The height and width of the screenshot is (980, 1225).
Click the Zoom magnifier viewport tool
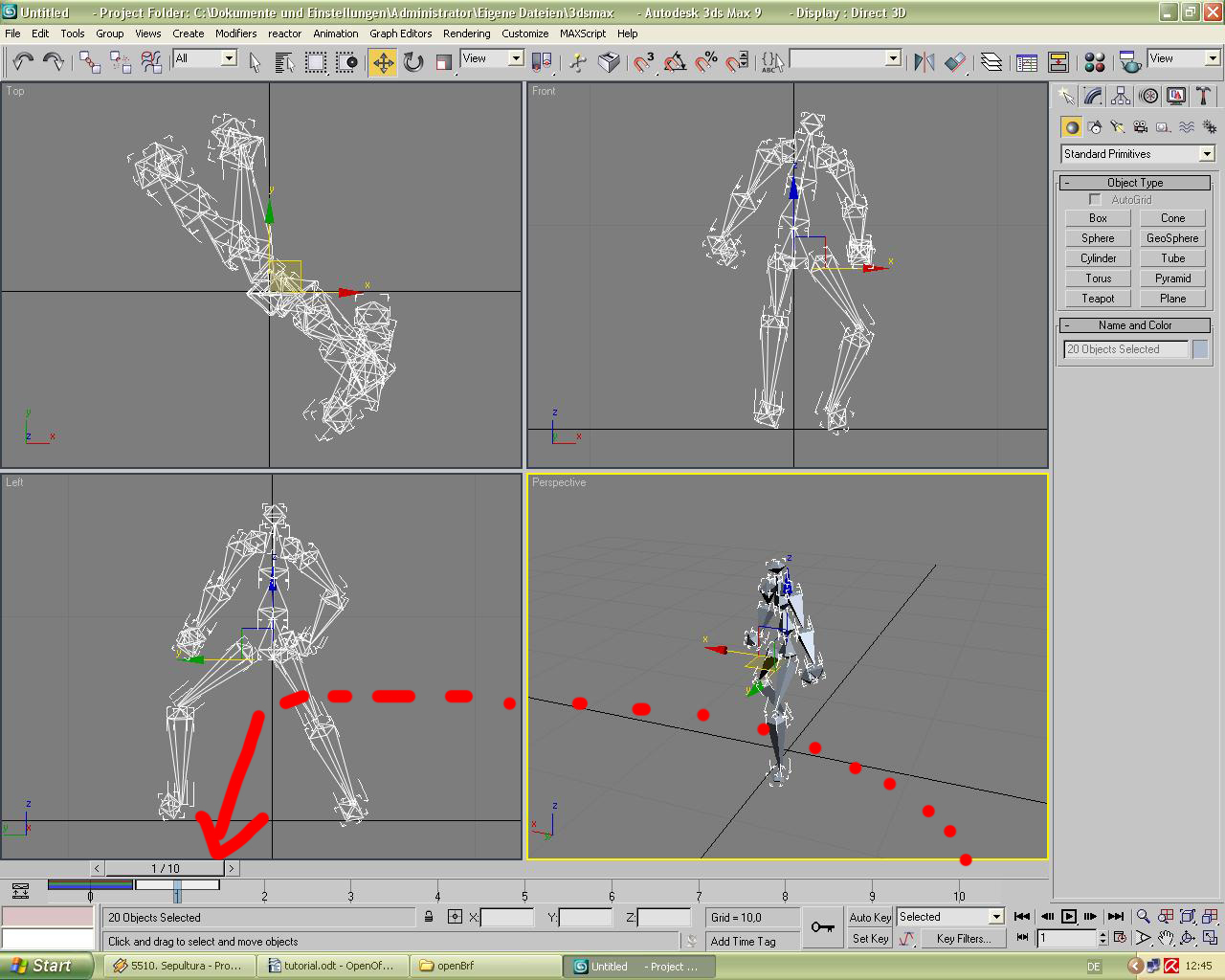tap(1143, 917)
